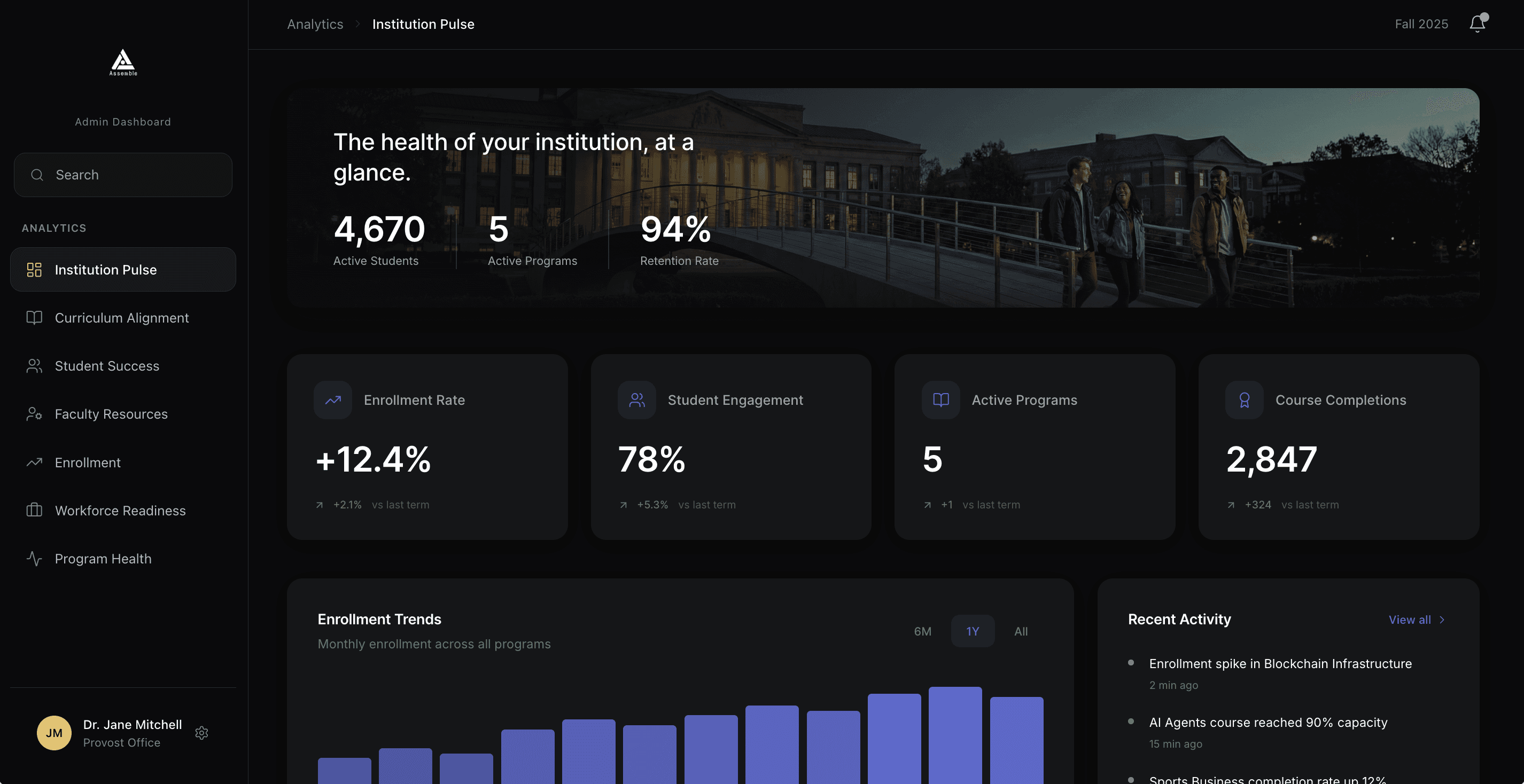Click the Enrollment Rate trend icon
Viewport: 1524px width, 784px height.
click(332, 400)
